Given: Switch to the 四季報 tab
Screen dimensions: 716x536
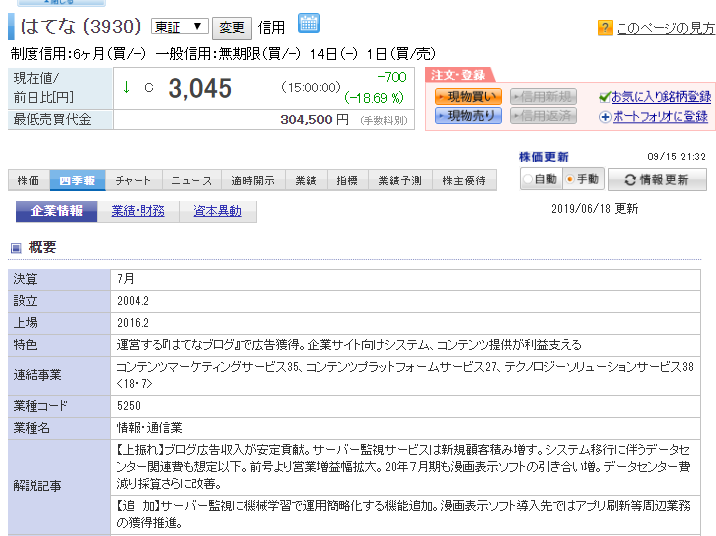Looking at the screenshot, I should pyautogui.click(x=77, y=180).
